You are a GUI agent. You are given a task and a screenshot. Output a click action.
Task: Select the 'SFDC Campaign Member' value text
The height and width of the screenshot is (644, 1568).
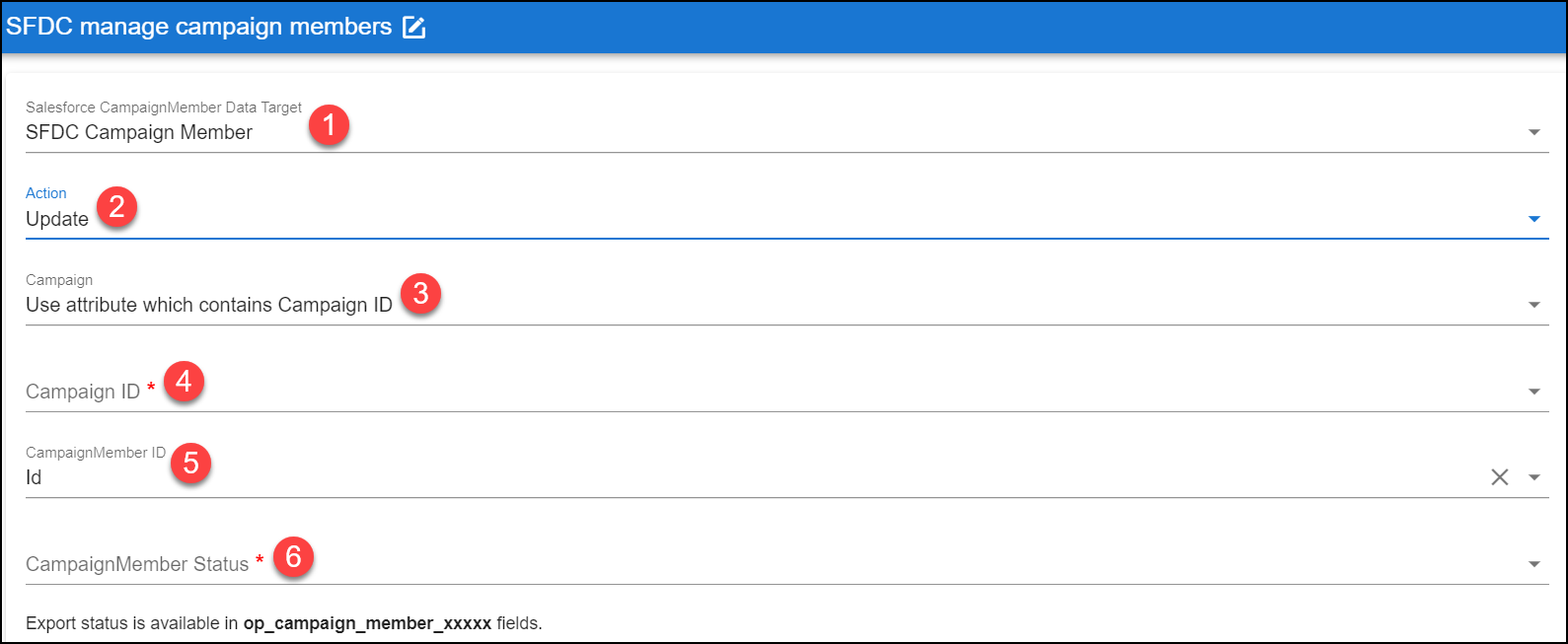coord(139,132)
